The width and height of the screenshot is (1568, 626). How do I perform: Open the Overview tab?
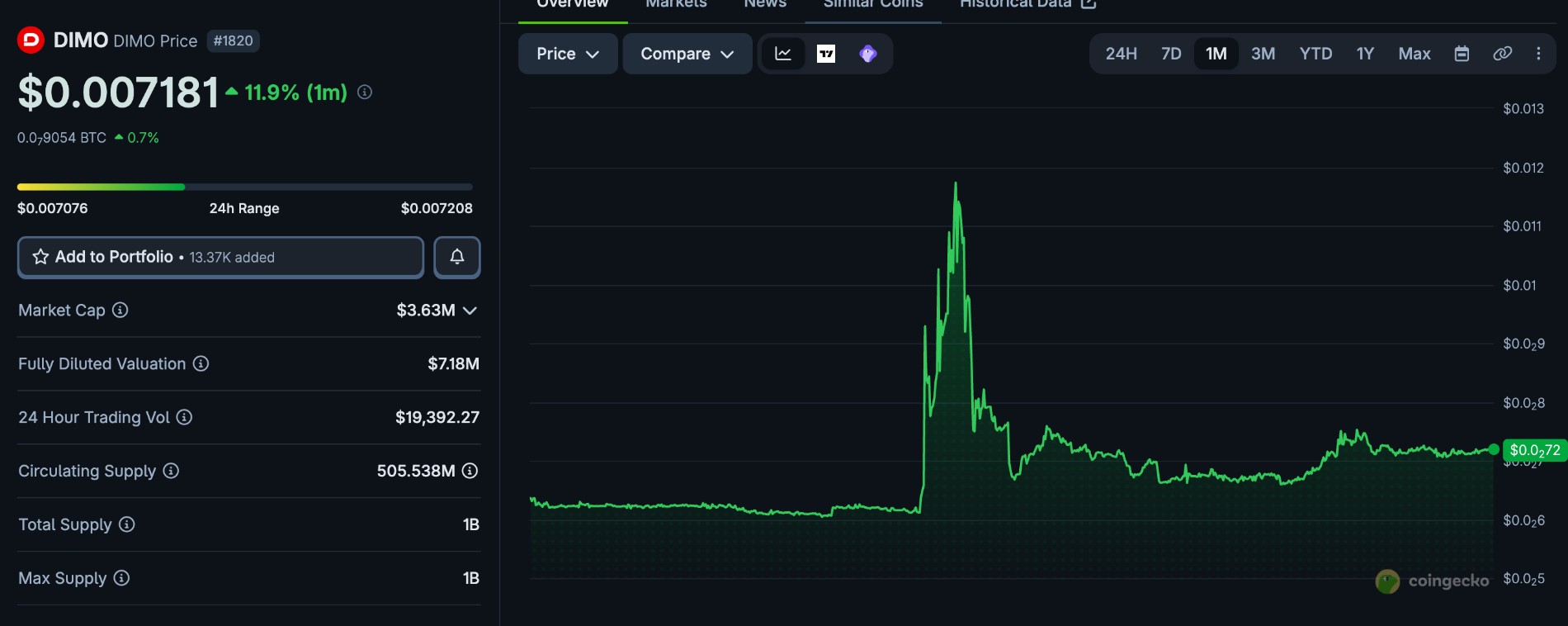pos(573,4)
